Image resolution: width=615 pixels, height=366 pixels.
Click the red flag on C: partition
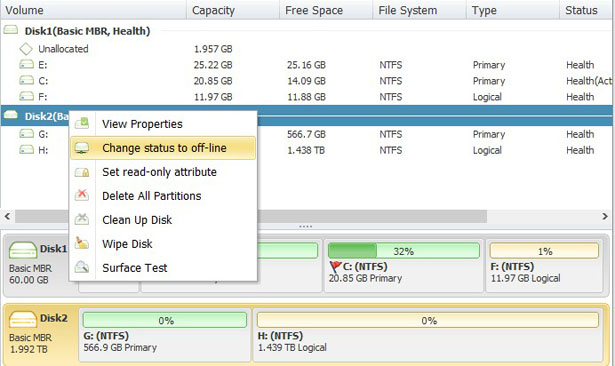click(x=335, y=267)
